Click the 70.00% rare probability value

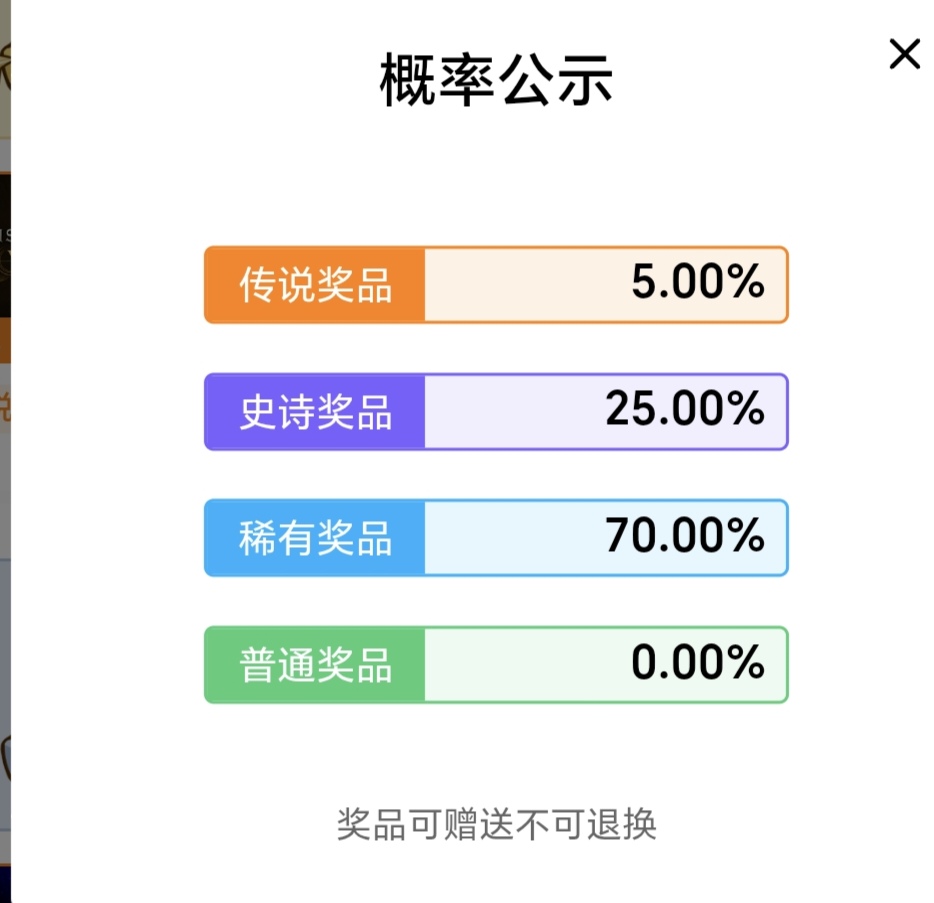[x=684, y=537]
